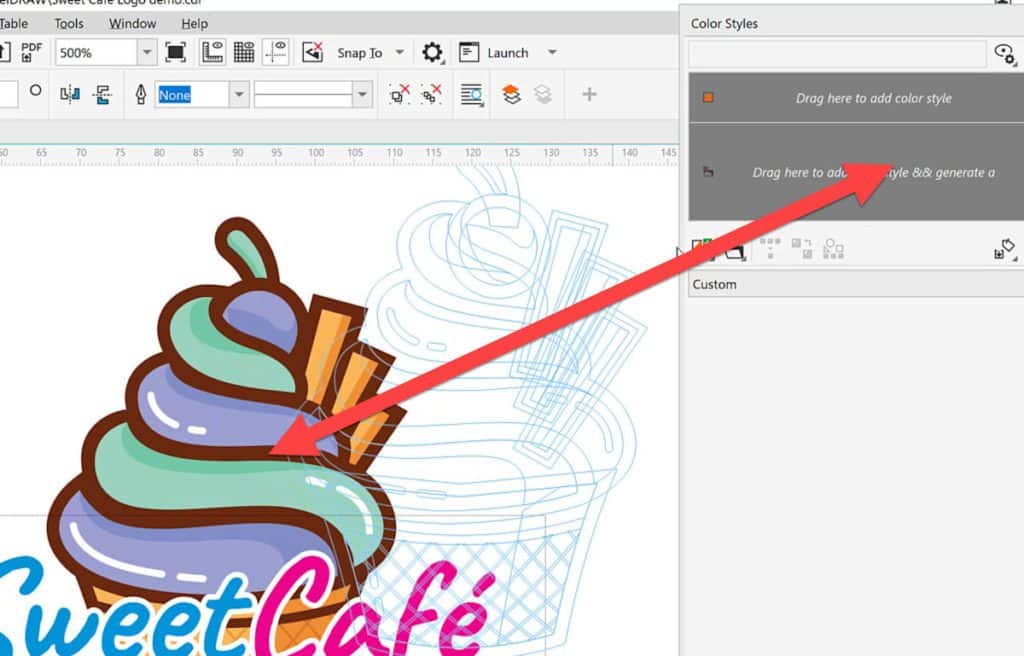Open the Tools menu

tap(68, 23)
